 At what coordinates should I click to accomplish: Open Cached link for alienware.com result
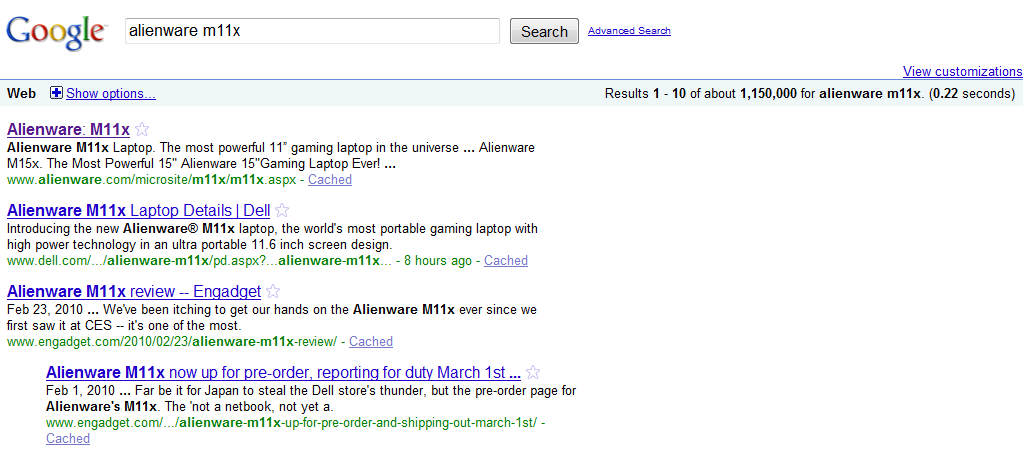tap(330, 180)
